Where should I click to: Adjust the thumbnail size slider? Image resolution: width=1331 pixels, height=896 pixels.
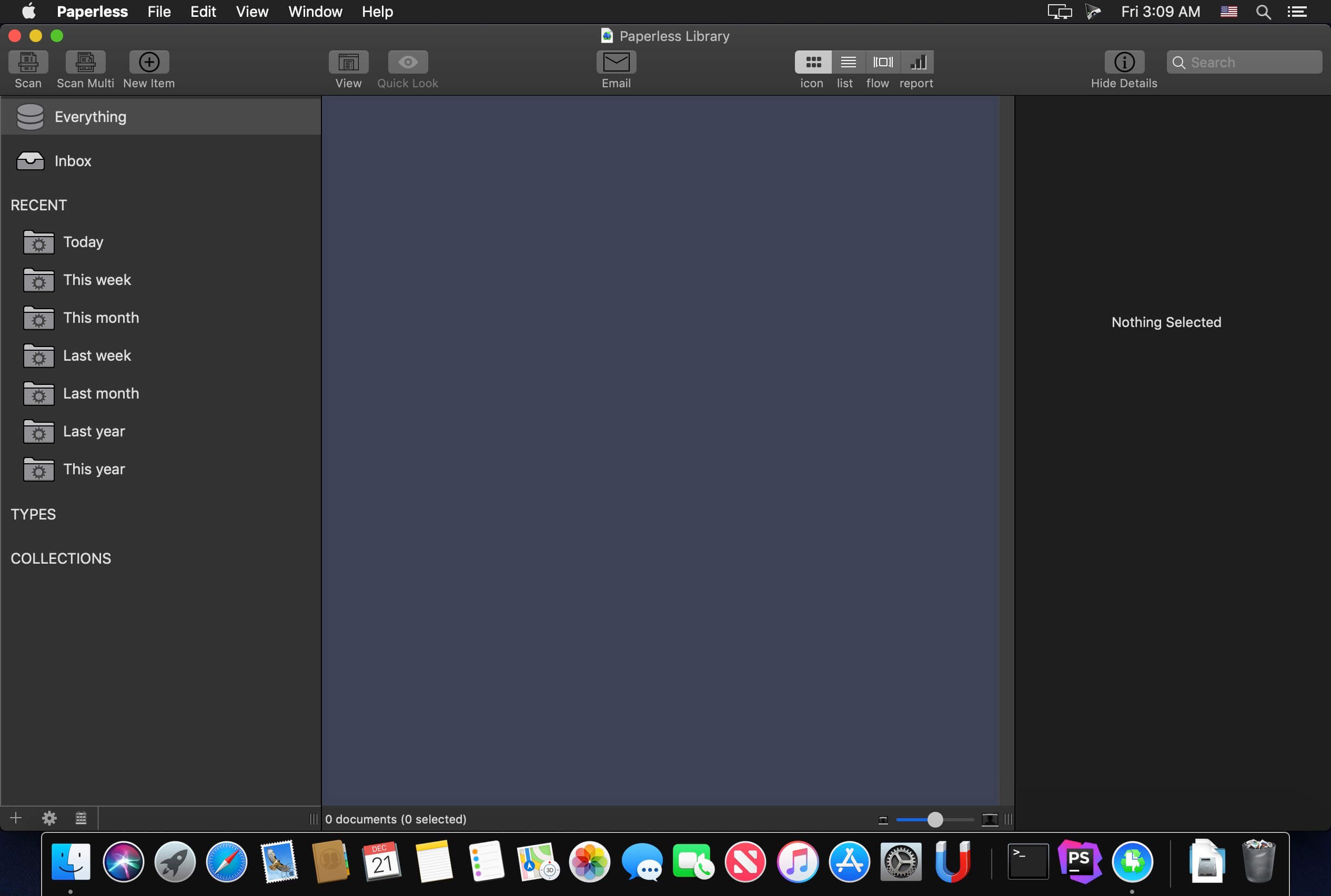(934, 819)
